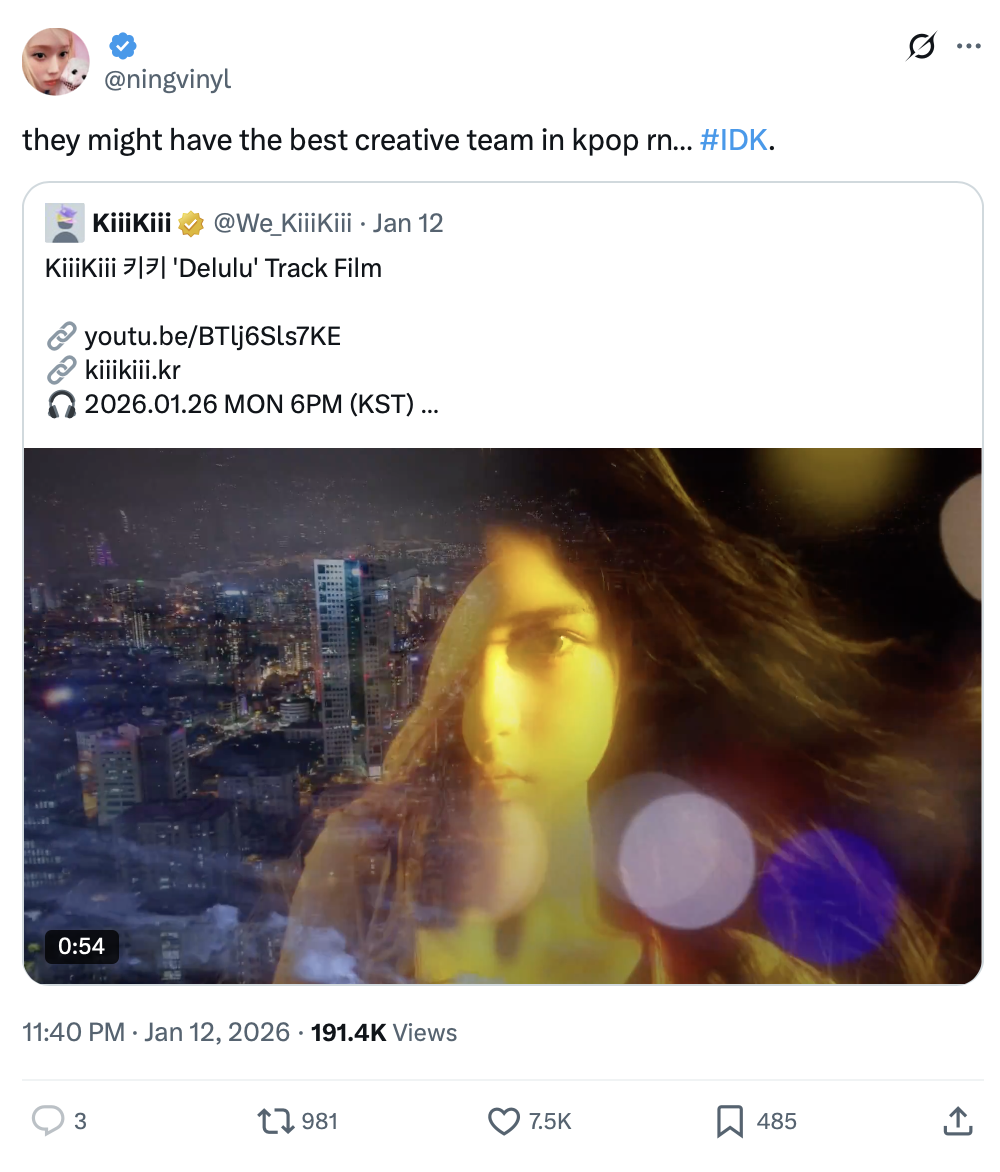Play the Delulu Track Film video

[x=503, y=716]
